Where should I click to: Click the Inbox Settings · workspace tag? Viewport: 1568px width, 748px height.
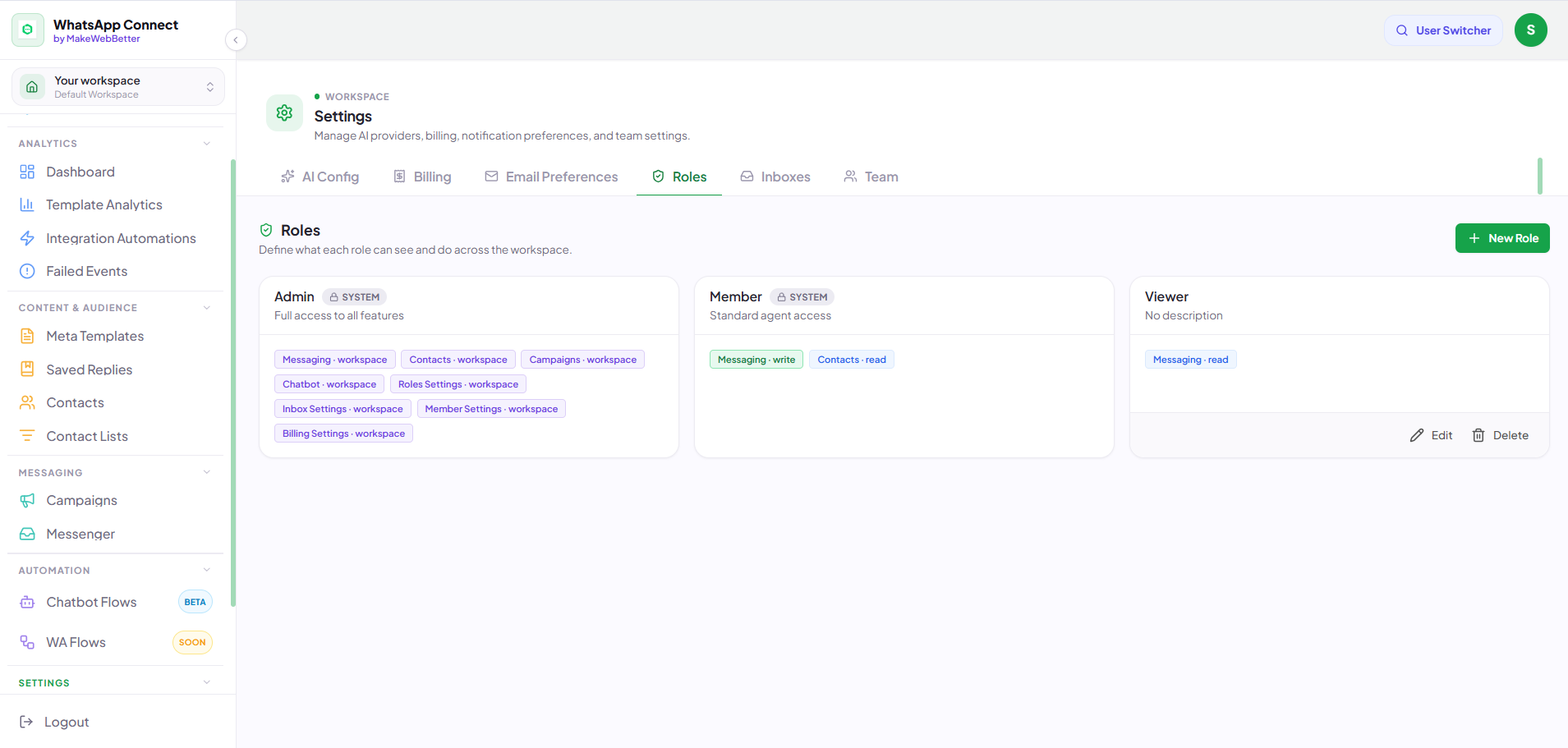tap(343, 409)
